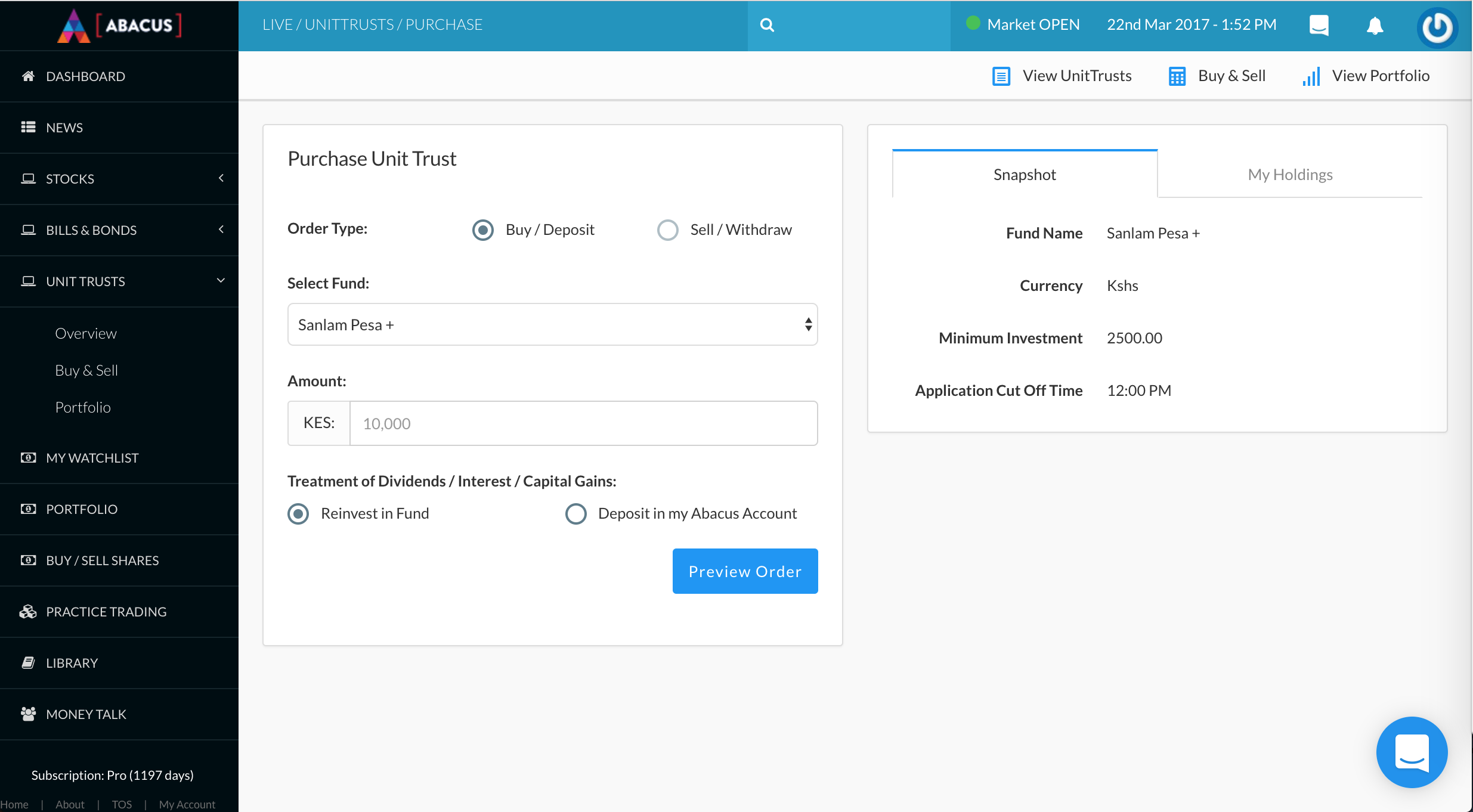This screenshot has width=1473, height=812.
Task: Click the News section icon
Action: 27,127
